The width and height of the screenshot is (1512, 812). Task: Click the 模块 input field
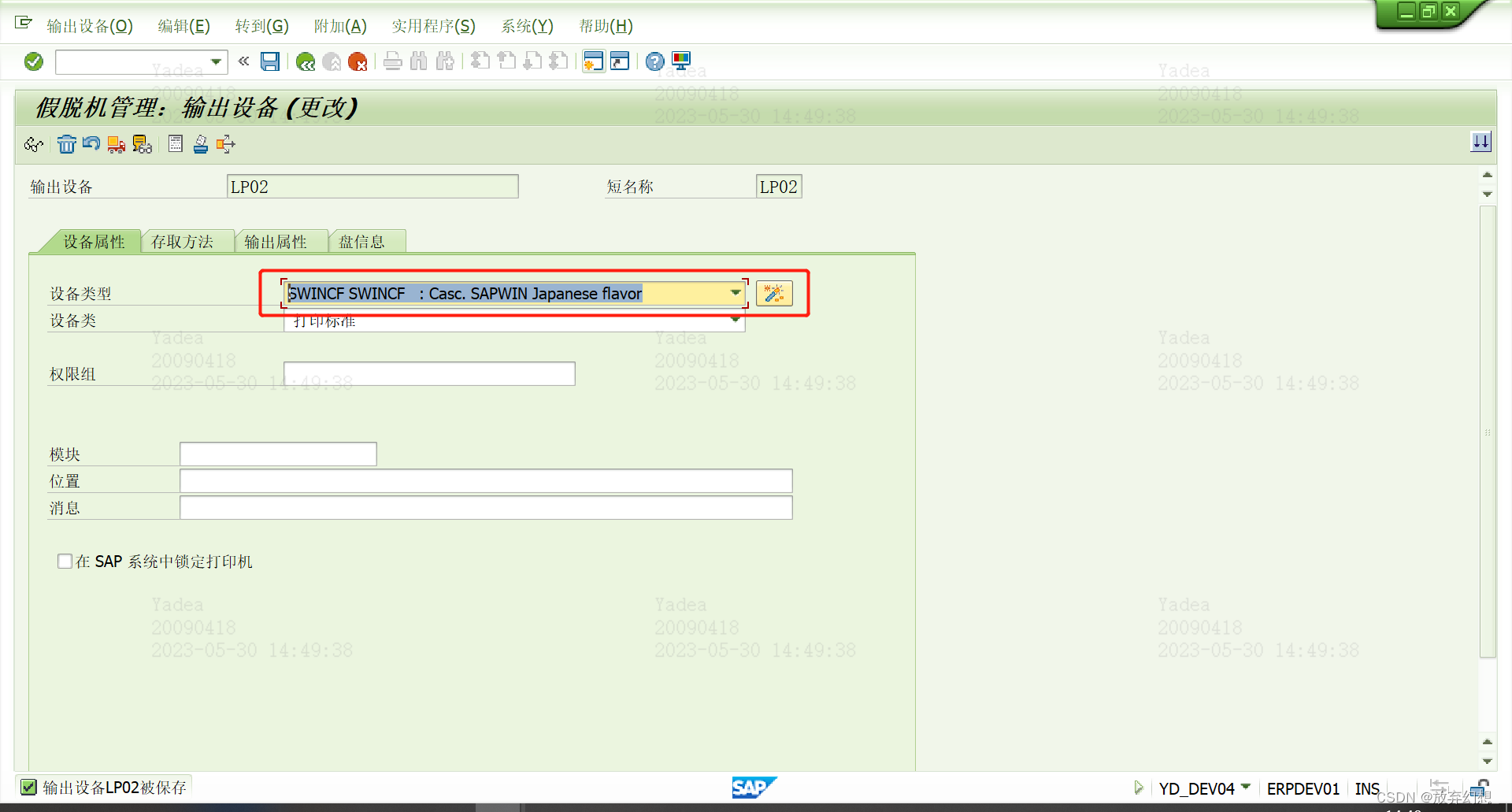[x=278, y=454]
